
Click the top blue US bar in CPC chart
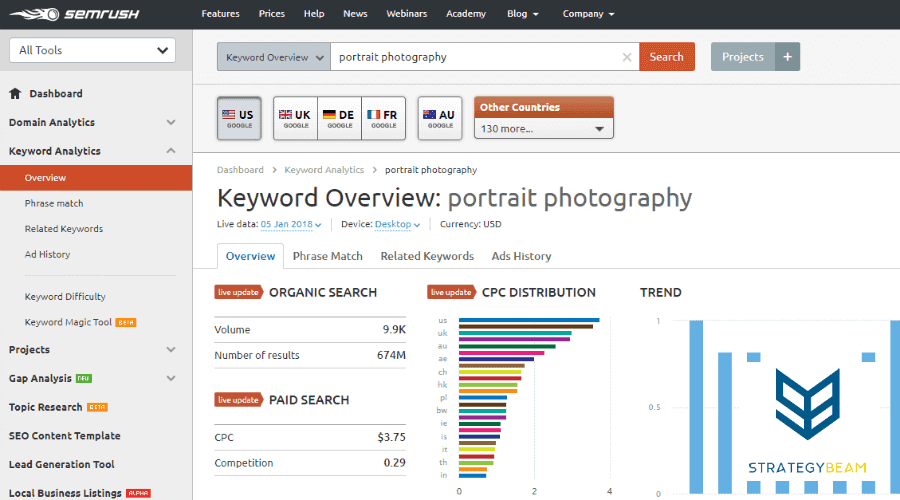(x=529, y=320)
